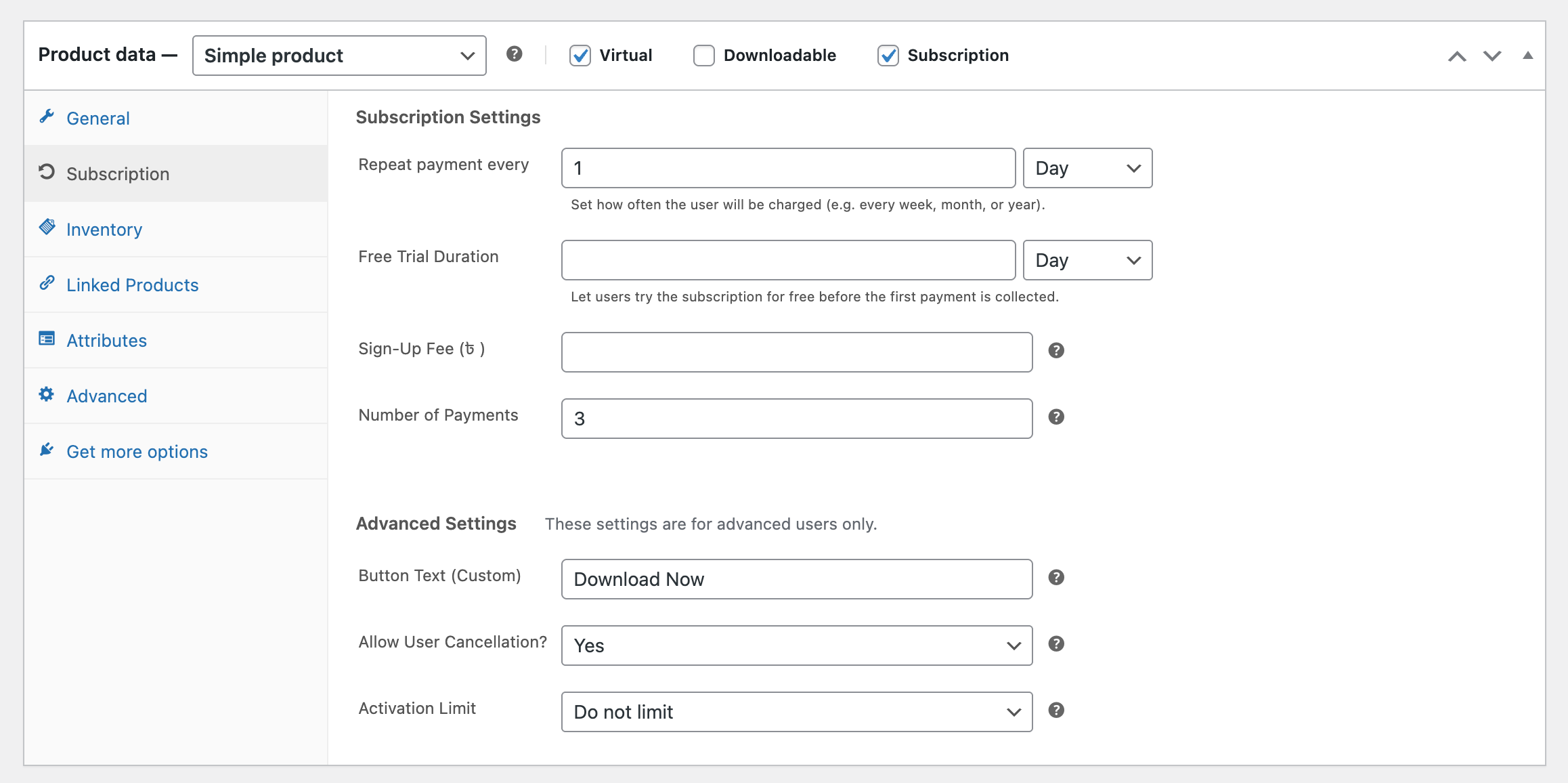Switch to the General tab

(x=176, y=118)
